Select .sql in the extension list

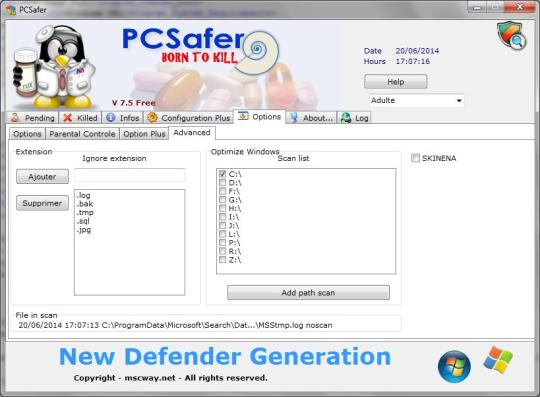point(83,221)
